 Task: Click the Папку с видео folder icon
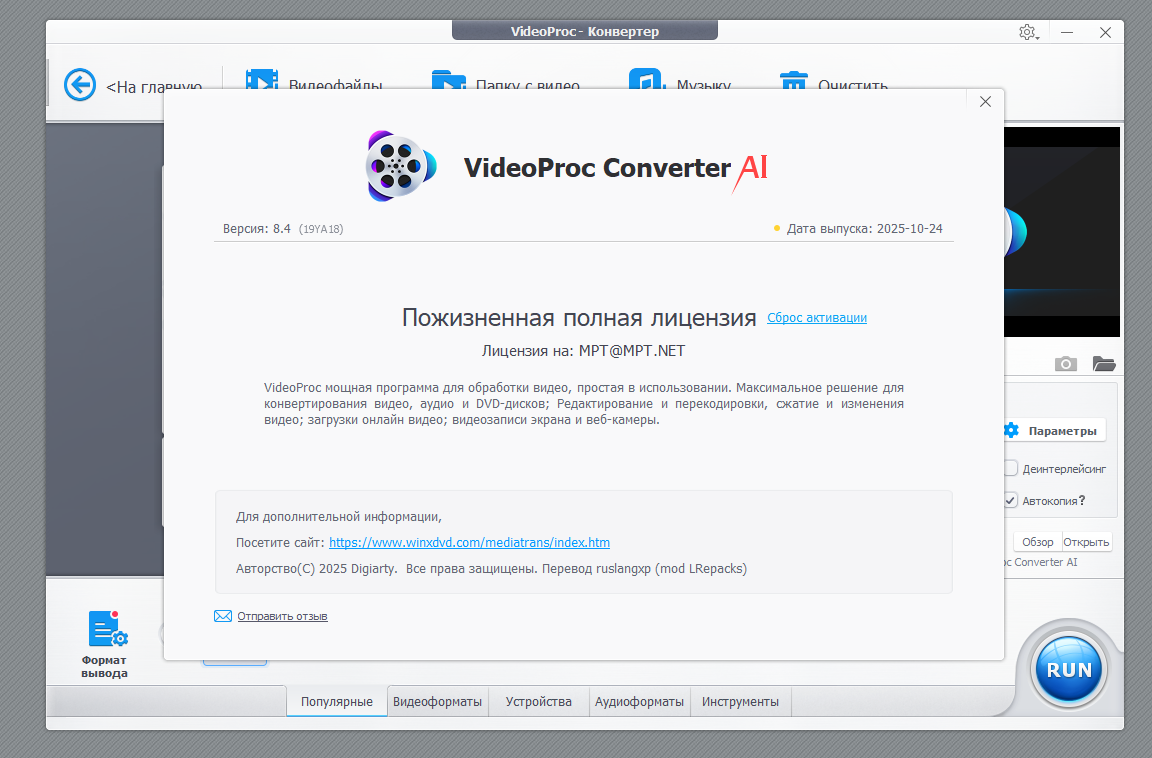(449, 79)
